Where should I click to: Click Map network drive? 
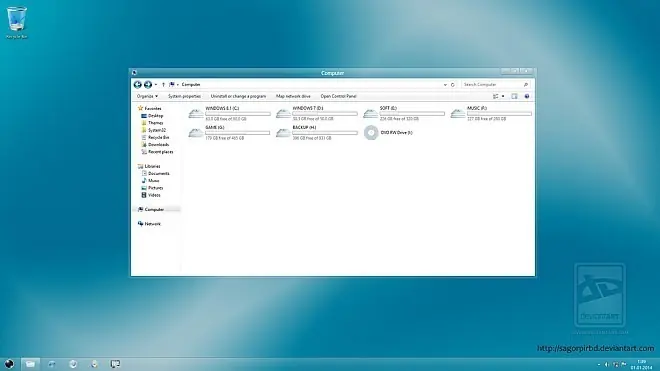click(x=293, y=96)
